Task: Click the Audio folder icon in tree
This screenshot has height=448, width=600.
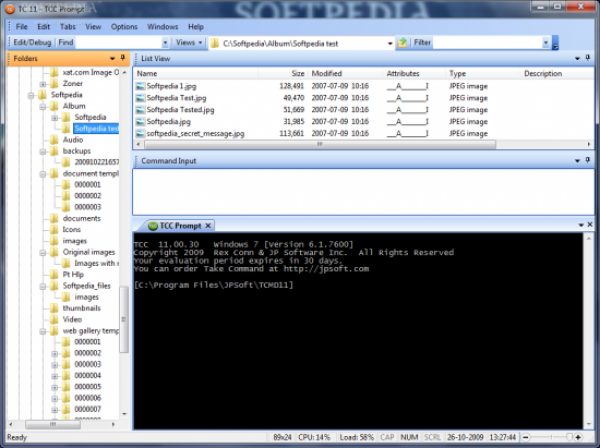Action: click(x=55, y=140)
